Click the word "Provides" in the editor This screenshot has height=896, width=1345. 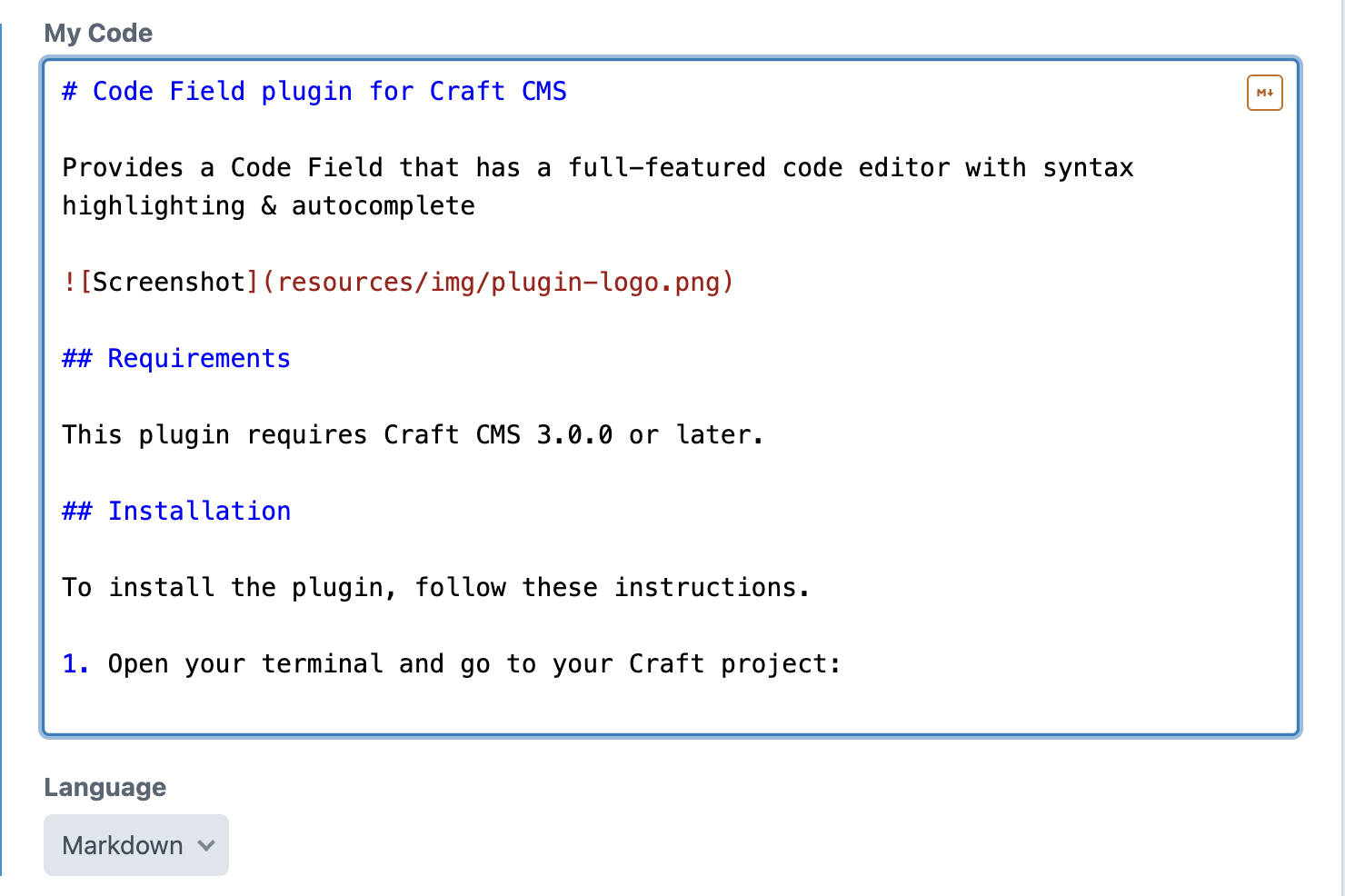pos(122,168)
